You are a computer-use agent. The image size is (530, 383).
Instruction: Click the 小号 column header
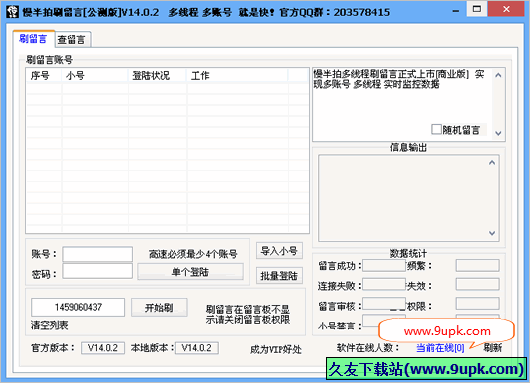[x=95, y=75]
